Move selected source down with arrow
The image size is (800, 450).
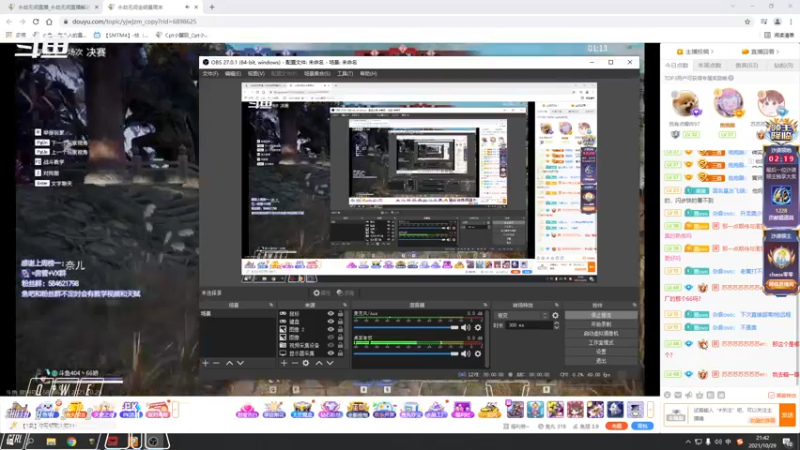point(330,363)
